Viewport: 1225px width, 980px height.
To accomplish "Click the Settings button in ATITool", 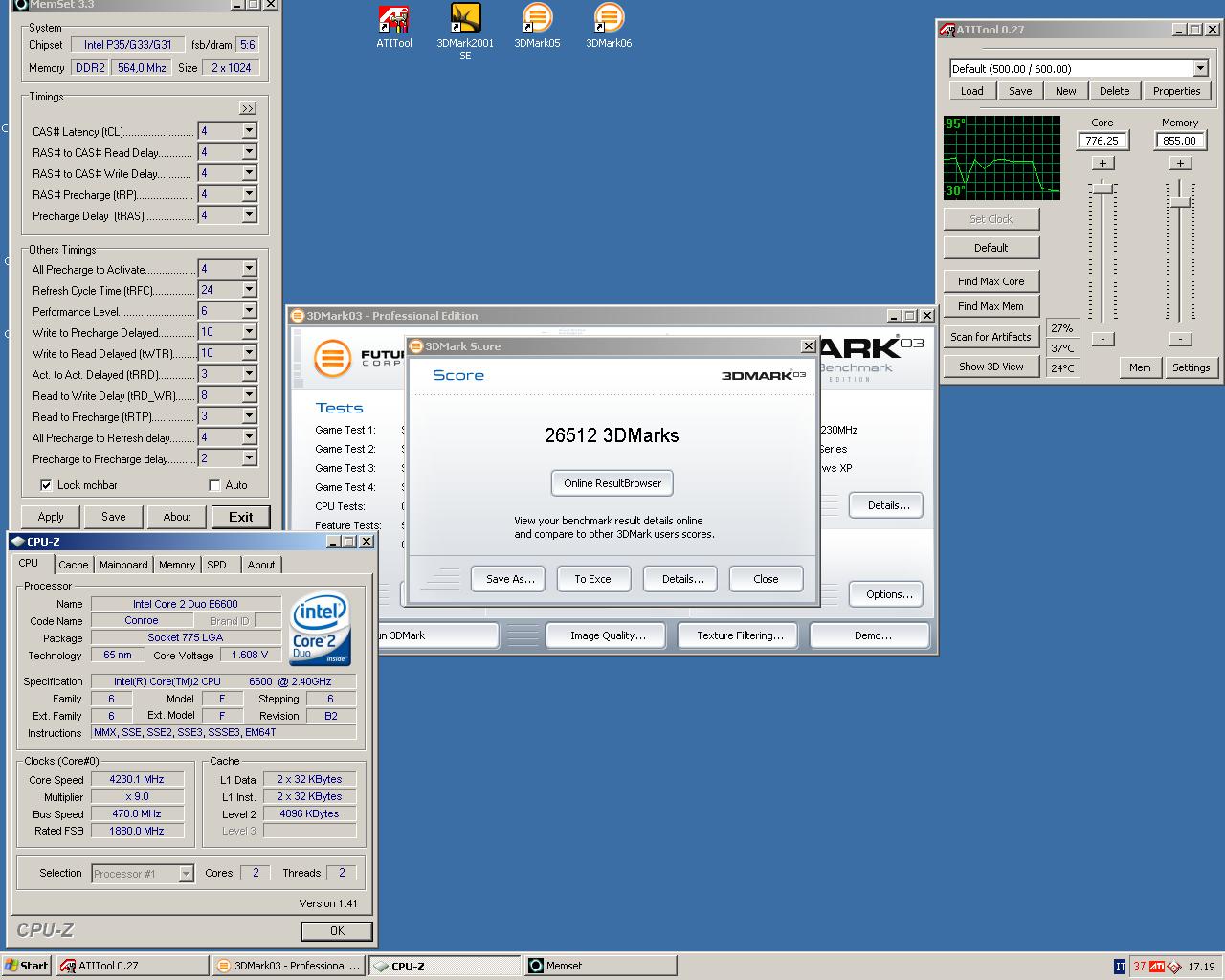I will [1192, 367].
